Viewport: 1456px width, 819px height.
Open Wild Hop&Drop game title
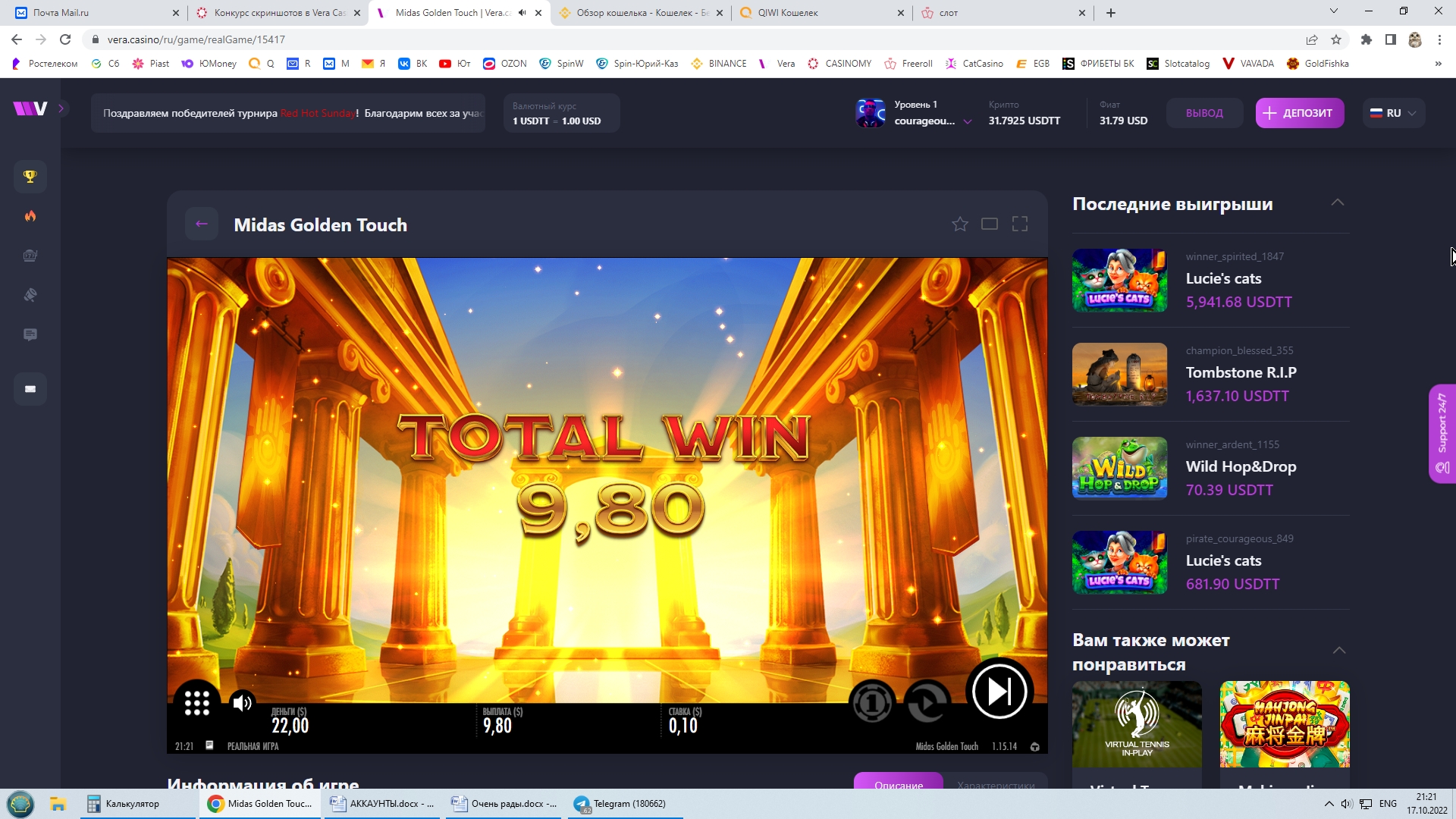[x=1241, y=466]
